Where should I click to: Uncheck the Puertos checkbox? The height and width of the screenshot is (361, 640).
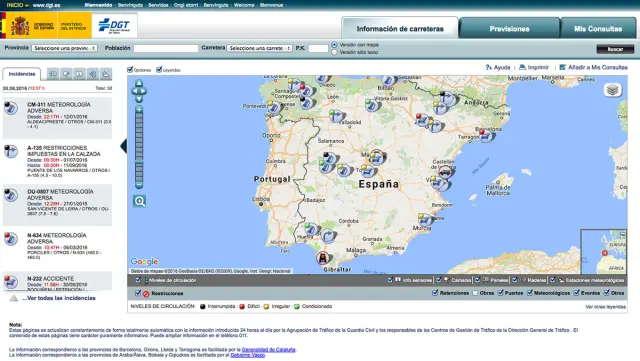[500, 293]
